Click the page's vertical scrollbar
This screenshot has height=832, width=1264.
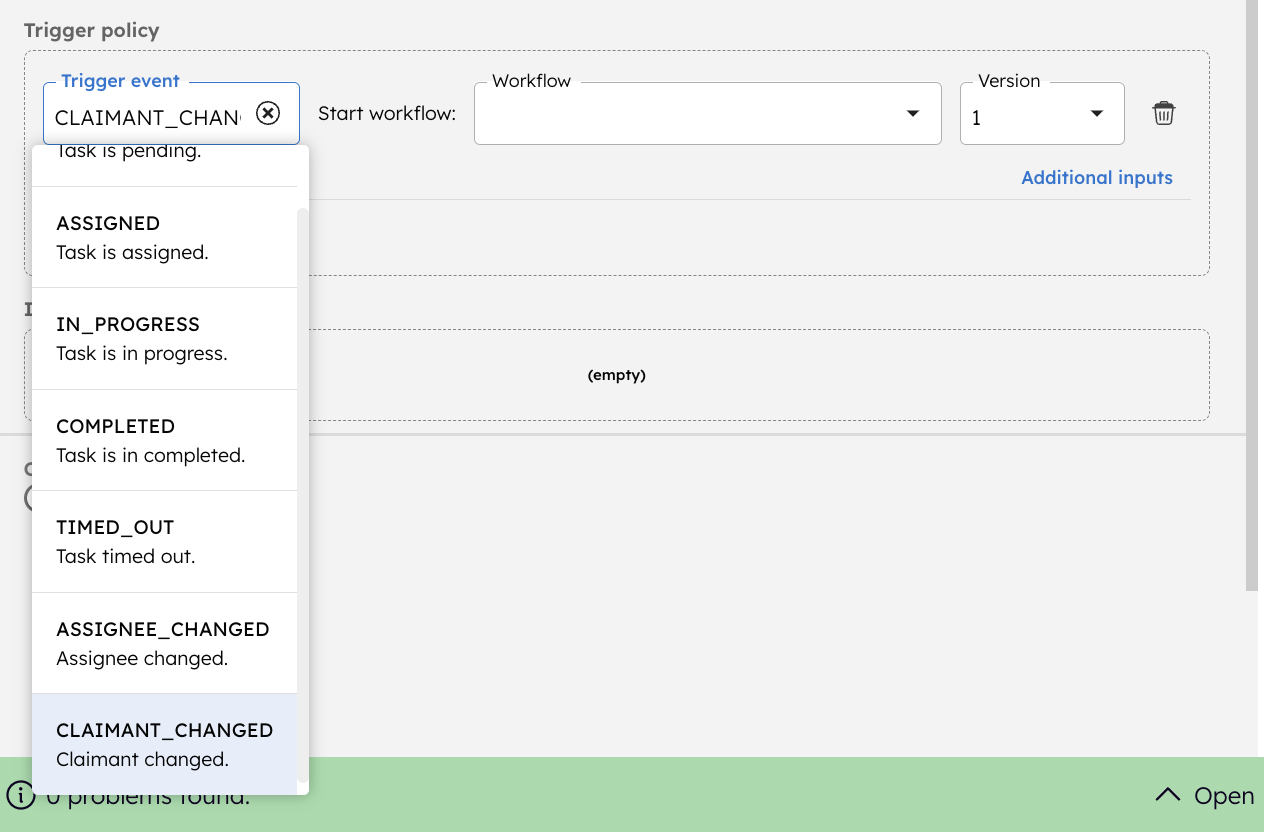(1251, 300)
